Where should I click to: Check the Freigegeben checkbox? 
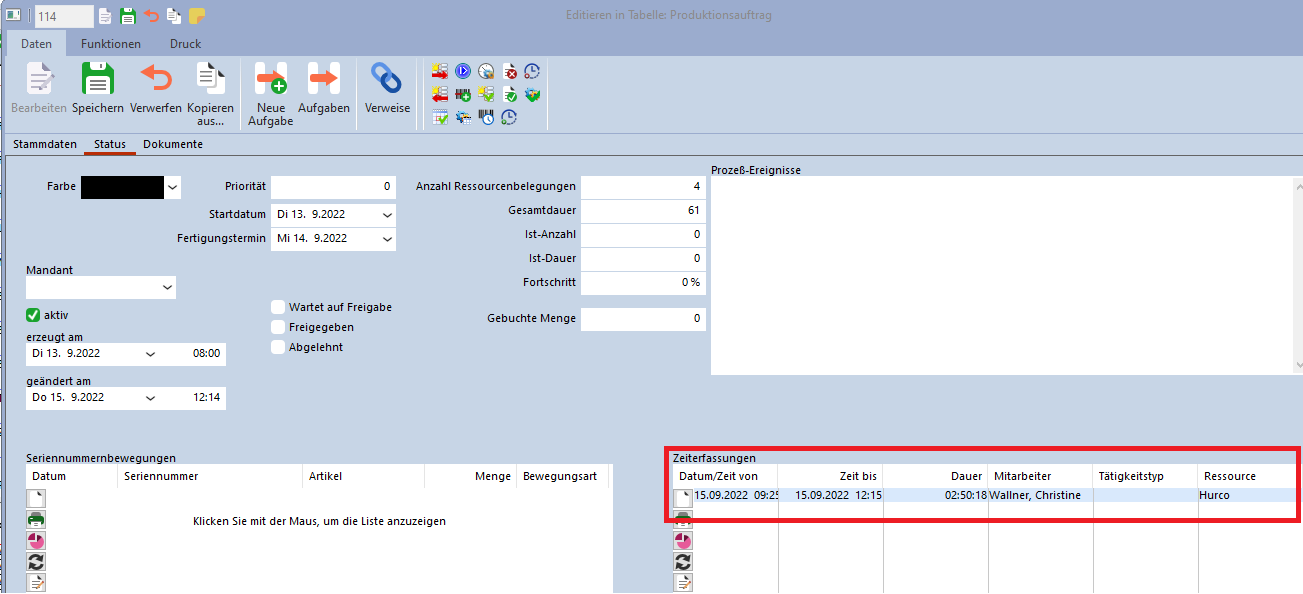(x=278, y=327)
